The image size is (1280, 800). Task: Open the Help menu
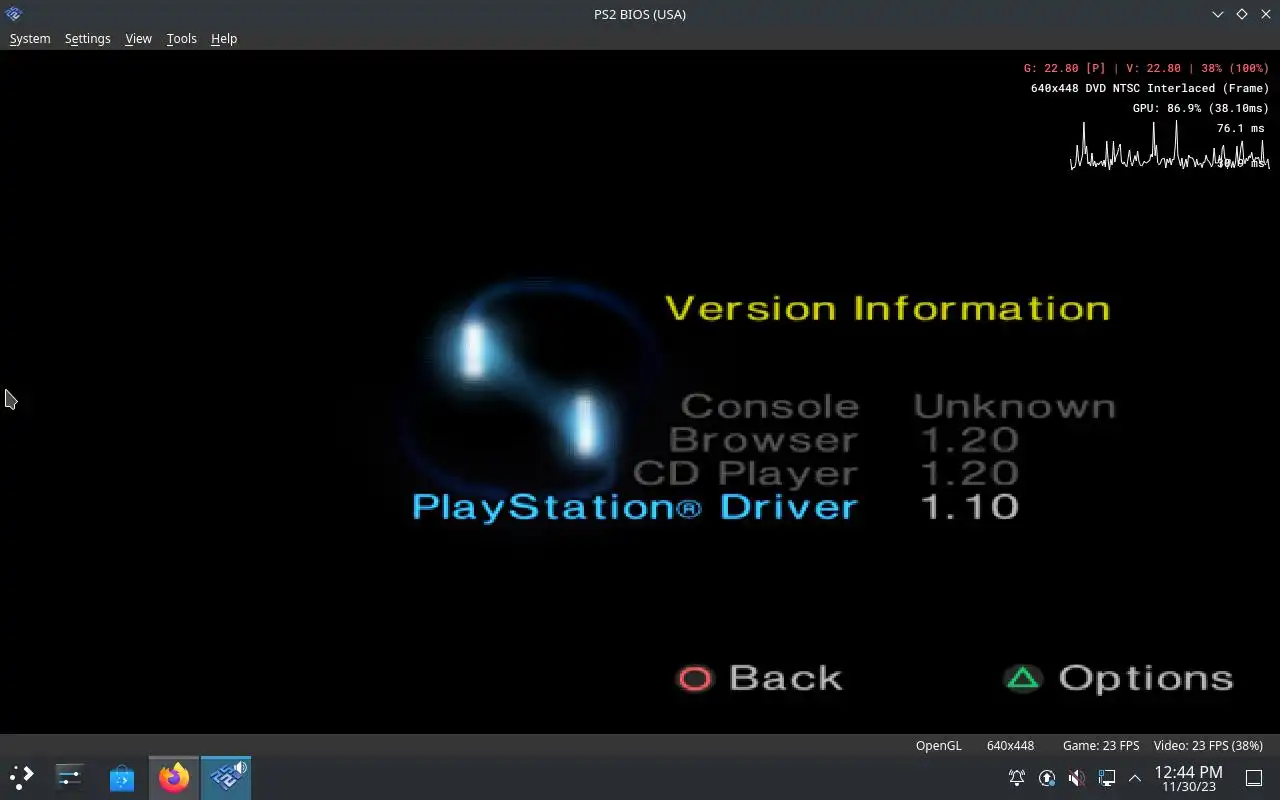click(224, 38)
